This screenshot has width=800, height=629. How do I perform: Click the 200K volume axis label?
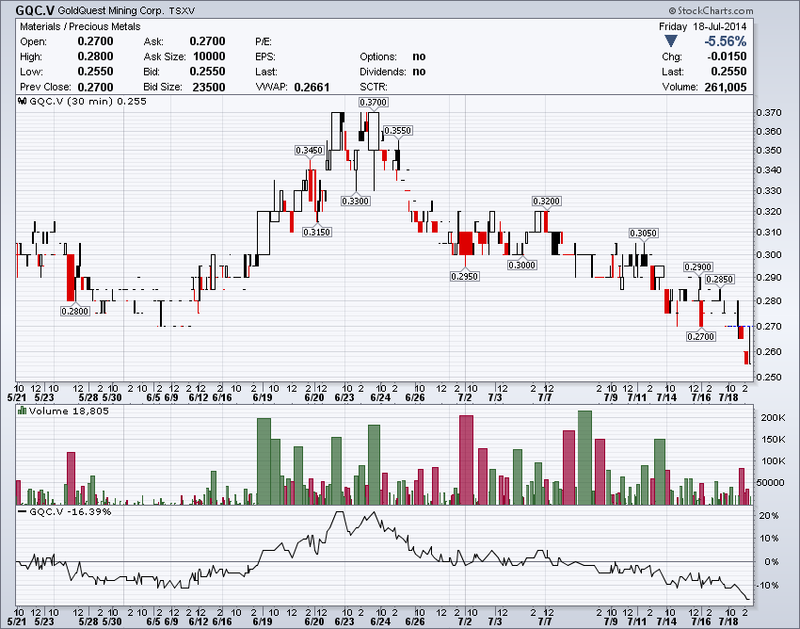772,417
